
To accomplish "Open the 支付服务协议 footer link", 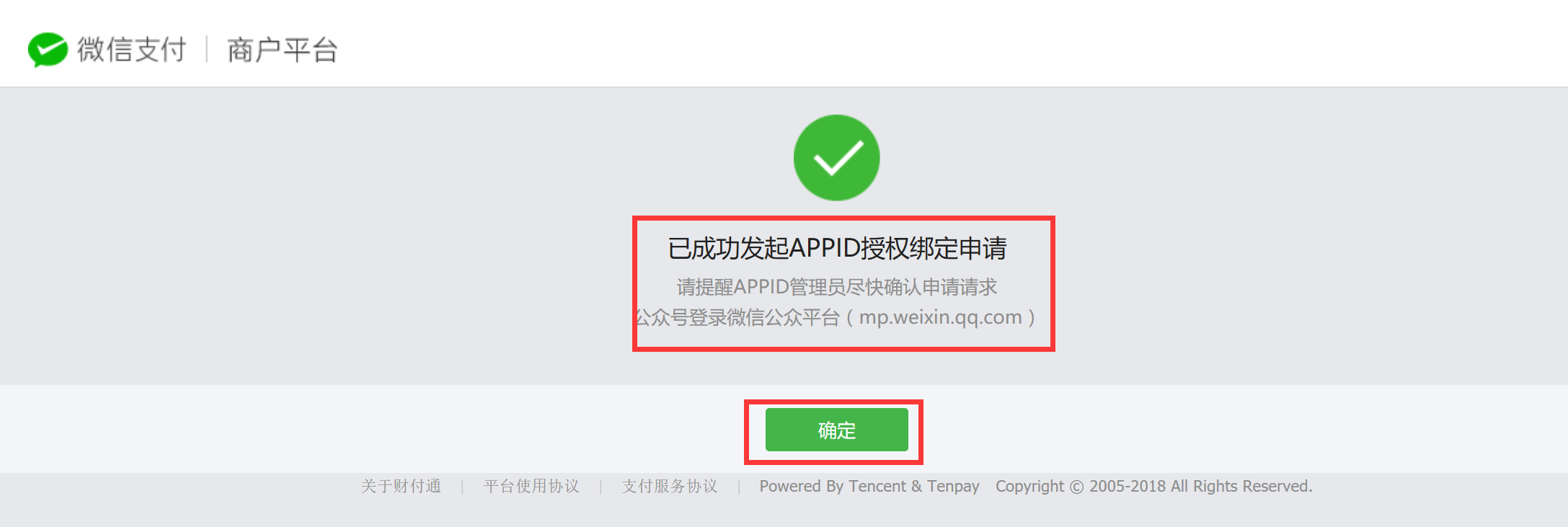I will (670, 487).
